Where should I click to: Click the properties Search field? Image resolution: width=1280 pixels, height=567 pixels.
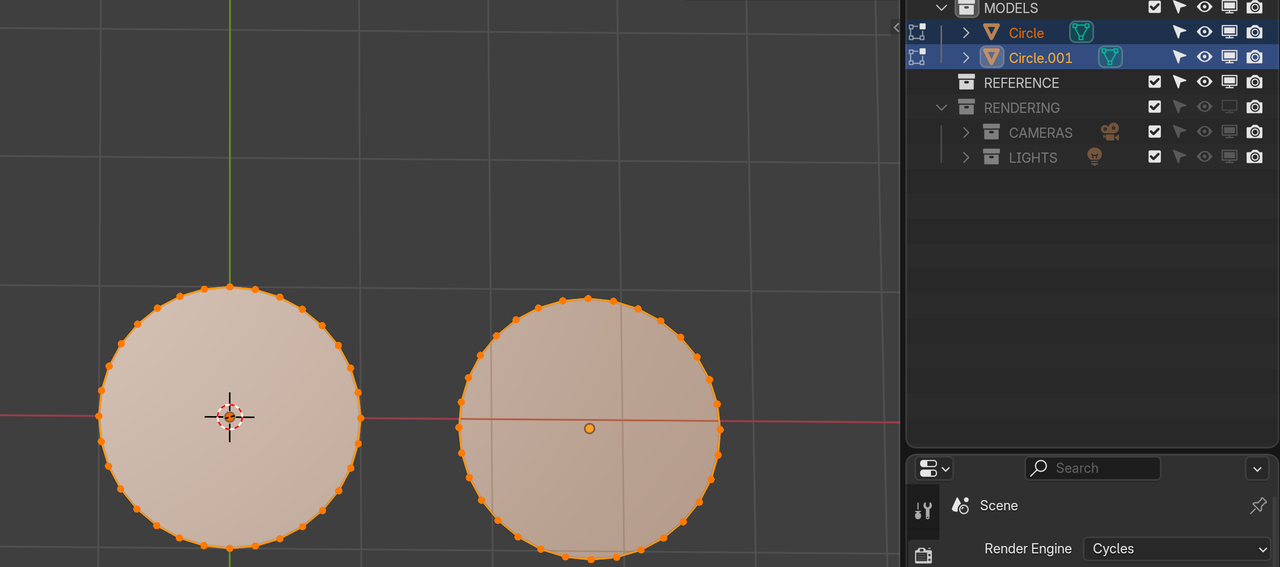coord(1093,468)
